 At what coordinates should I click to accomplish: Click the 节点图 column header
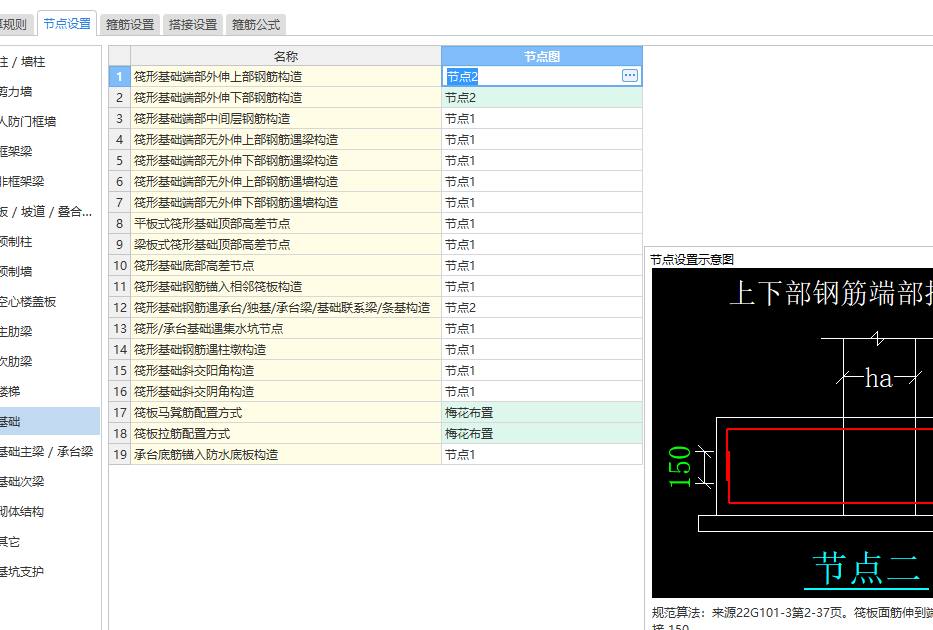tap(541, 56)
